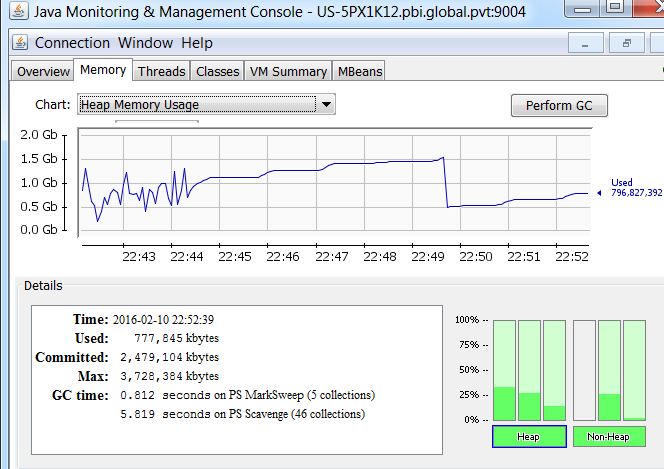Select the first heap memory pool bar

point(505,370)
